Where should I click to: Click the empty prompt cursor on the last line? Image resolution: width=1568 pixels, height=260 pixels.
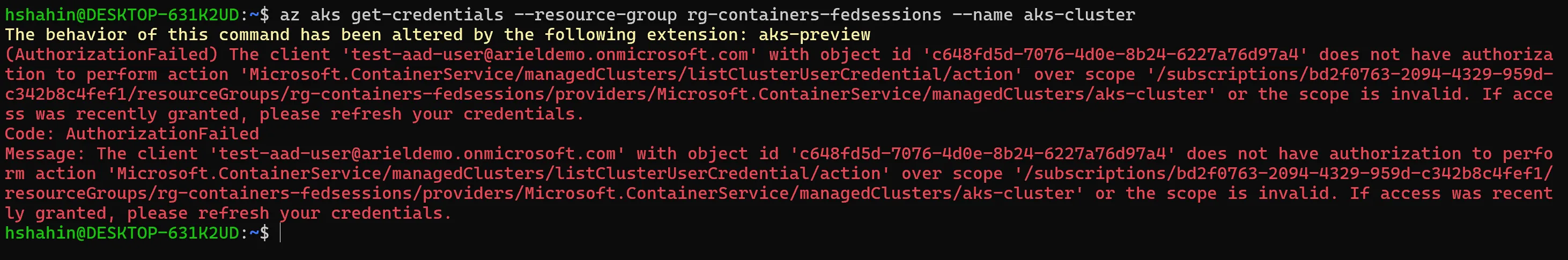coord(280,233)
